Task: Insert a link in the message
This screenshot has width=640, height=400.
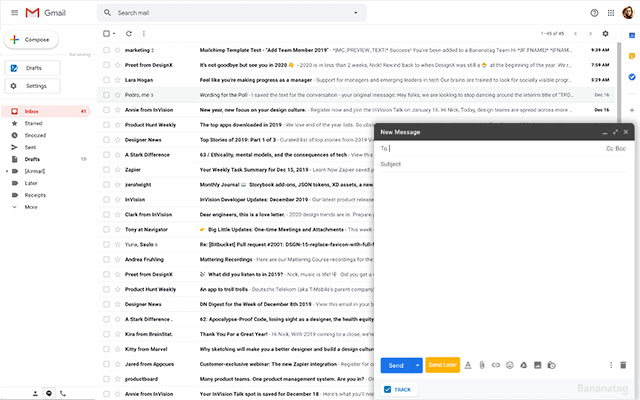Action: point(496,365)
